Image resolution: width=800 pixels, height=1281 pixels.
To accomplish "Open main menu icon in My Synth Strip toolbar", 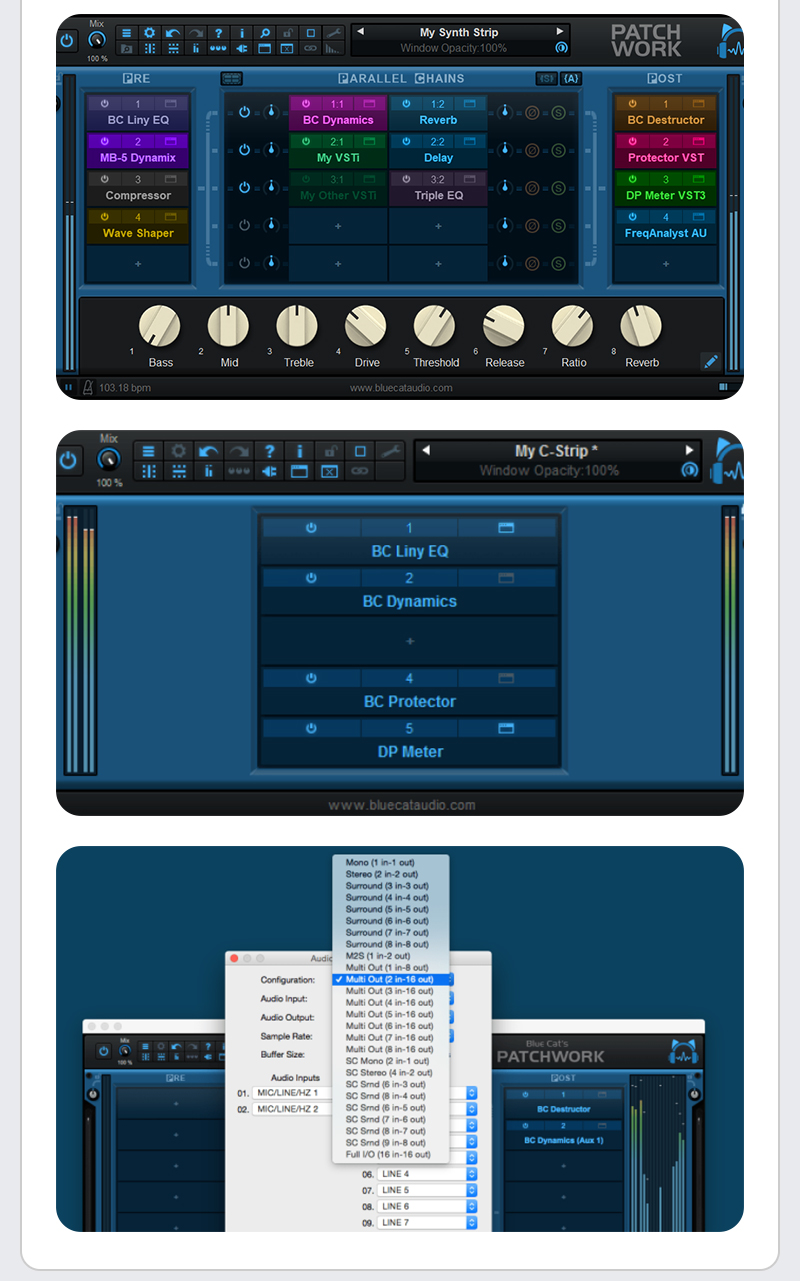I will [127, 33].
